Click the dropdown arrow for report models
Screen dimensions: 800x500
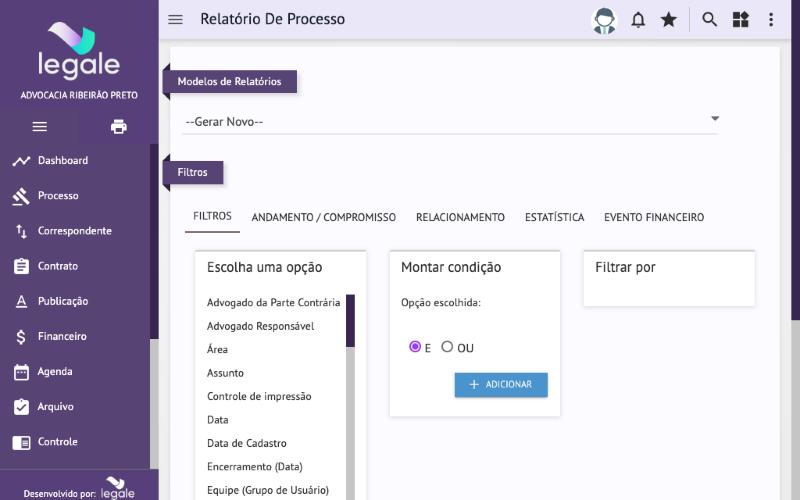715,118
